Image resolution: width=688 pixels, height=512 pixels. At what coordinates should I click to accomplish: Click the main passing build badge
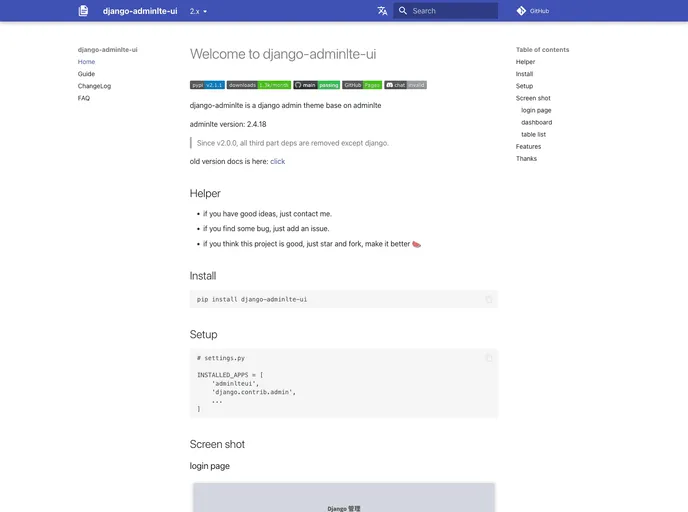click(316, 85)
